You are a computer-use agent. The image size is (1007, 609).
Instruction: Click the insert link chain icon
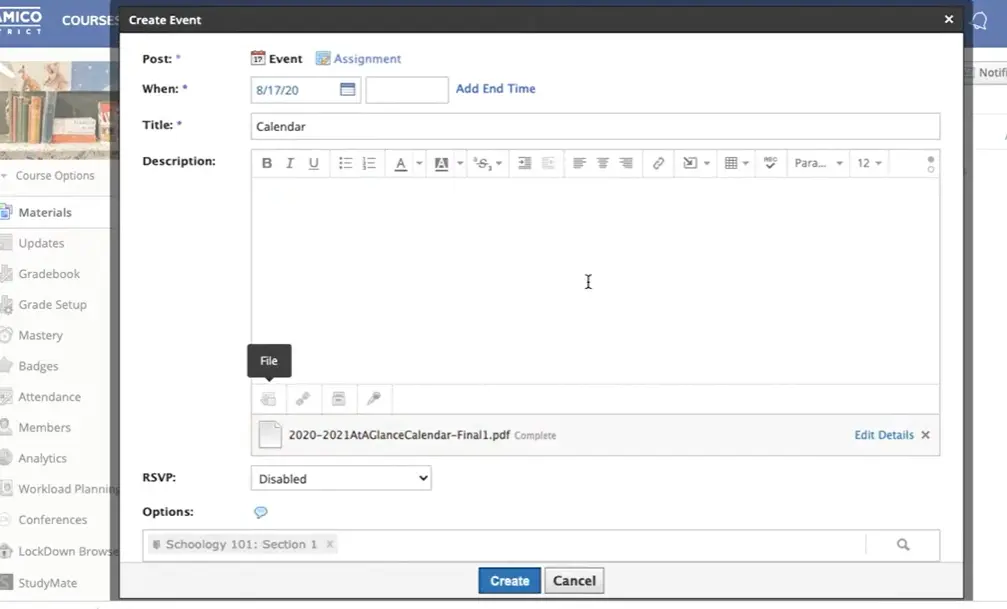pyautogui.click(x=658, y=163)
